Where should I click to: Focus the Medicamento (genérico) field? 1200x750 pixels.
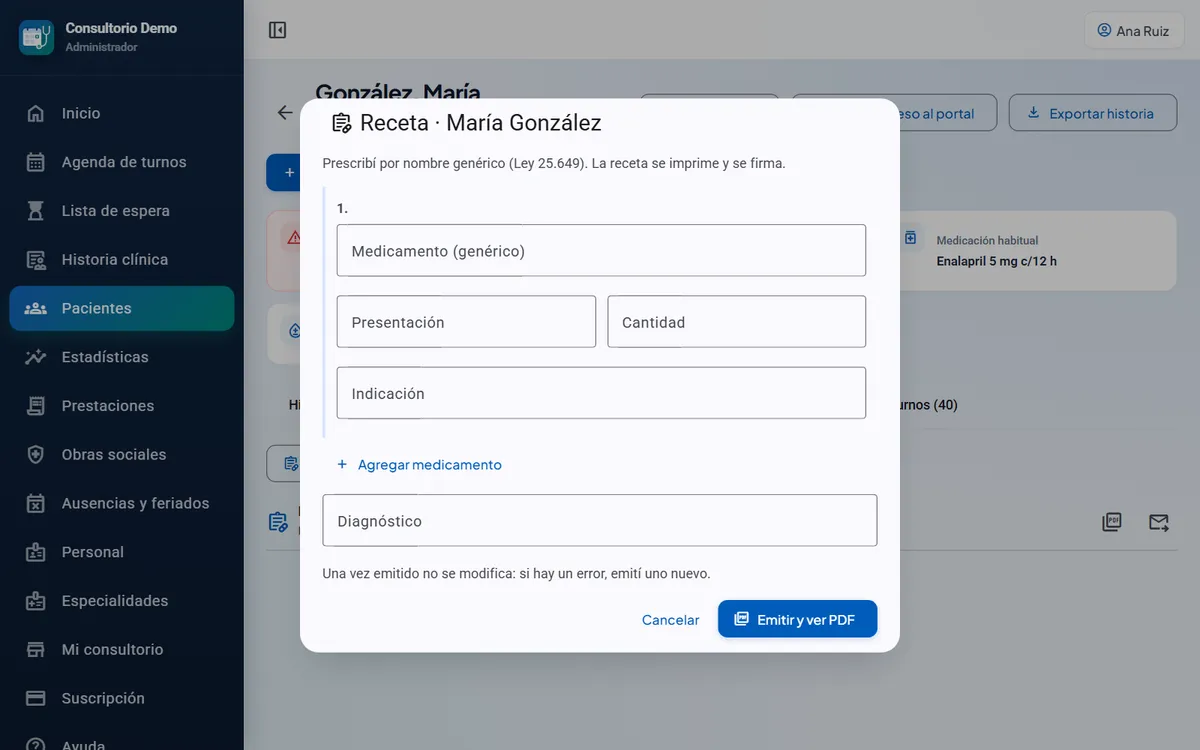601,251
